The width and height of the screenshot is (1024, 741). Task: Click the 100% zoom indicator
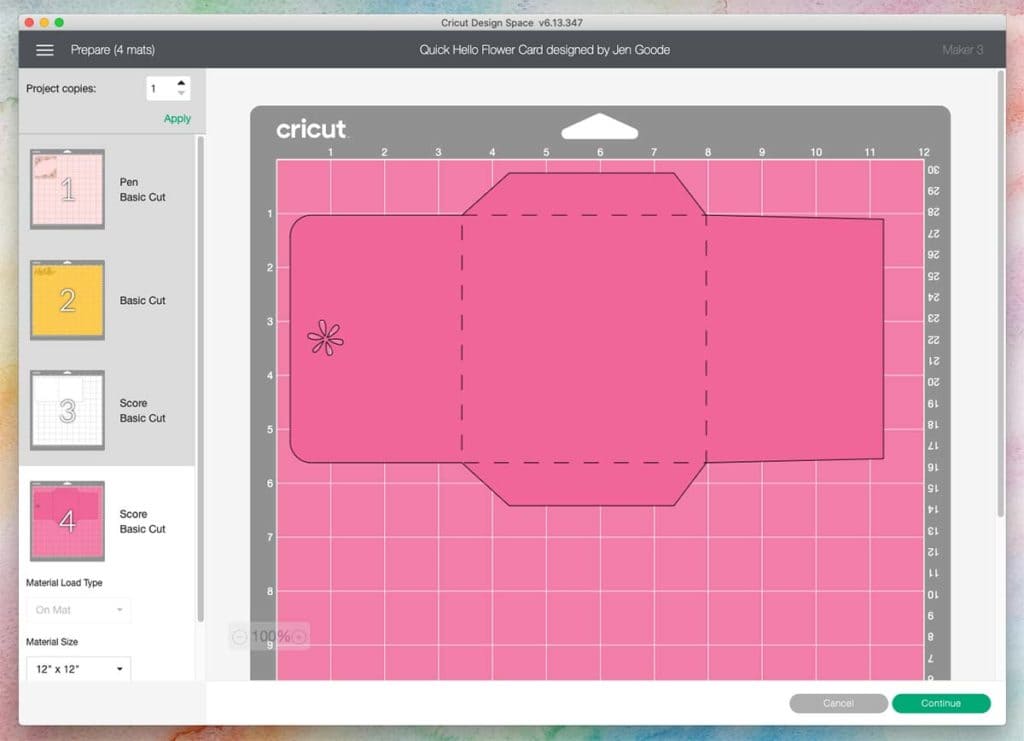tap(268, 635)
